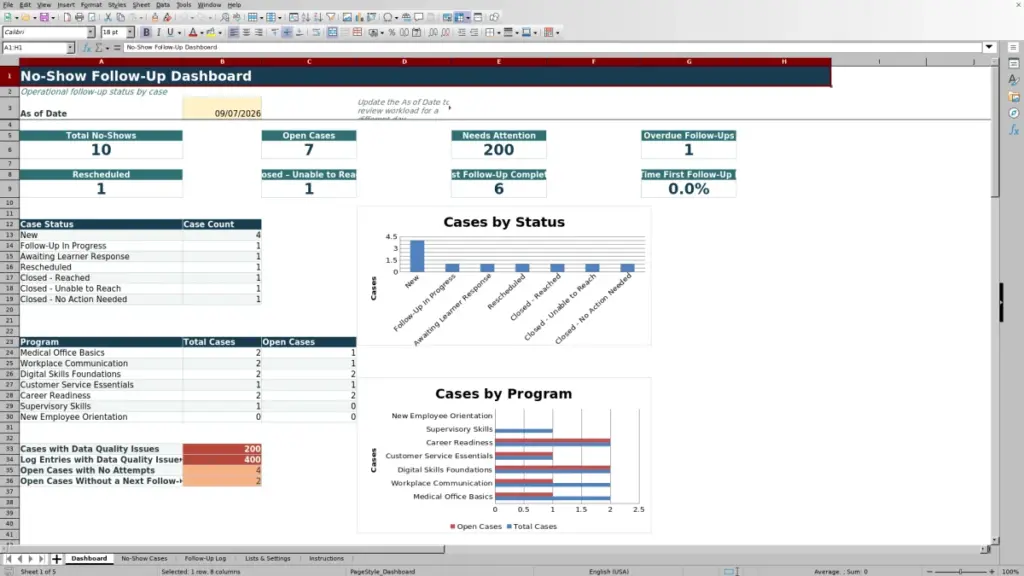Open the sidebar Properties panel icon
The height and width of the screenshot is (576, 1024).
pyautogui.click(x=1013, y=63)
